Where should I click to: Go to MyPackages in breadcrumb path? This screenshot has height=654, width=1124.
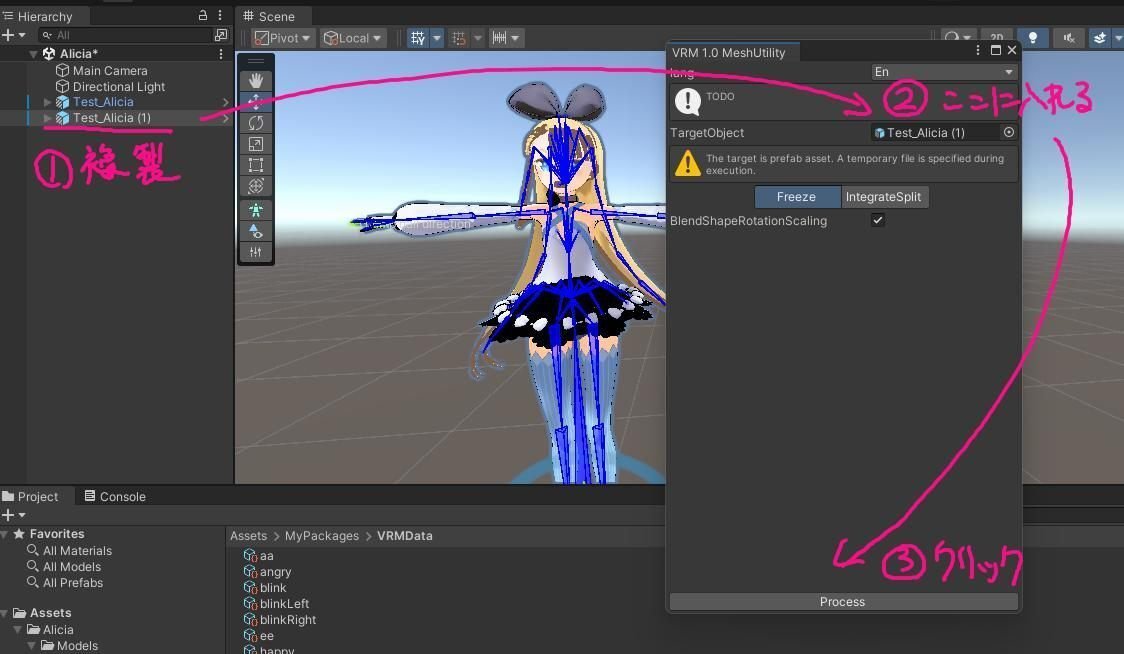(x=322, y=536)
